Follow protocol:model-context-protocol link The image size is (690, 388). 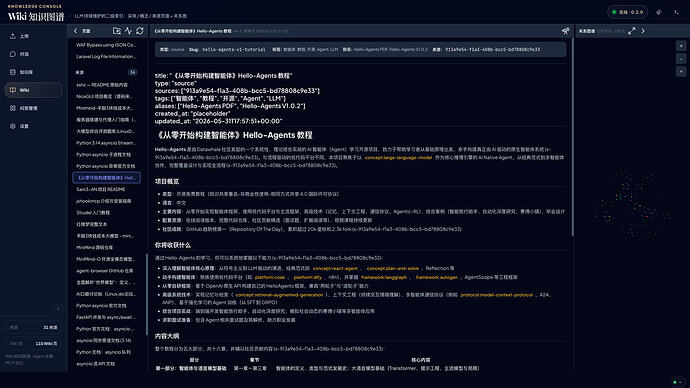click(x=497, y=295)
